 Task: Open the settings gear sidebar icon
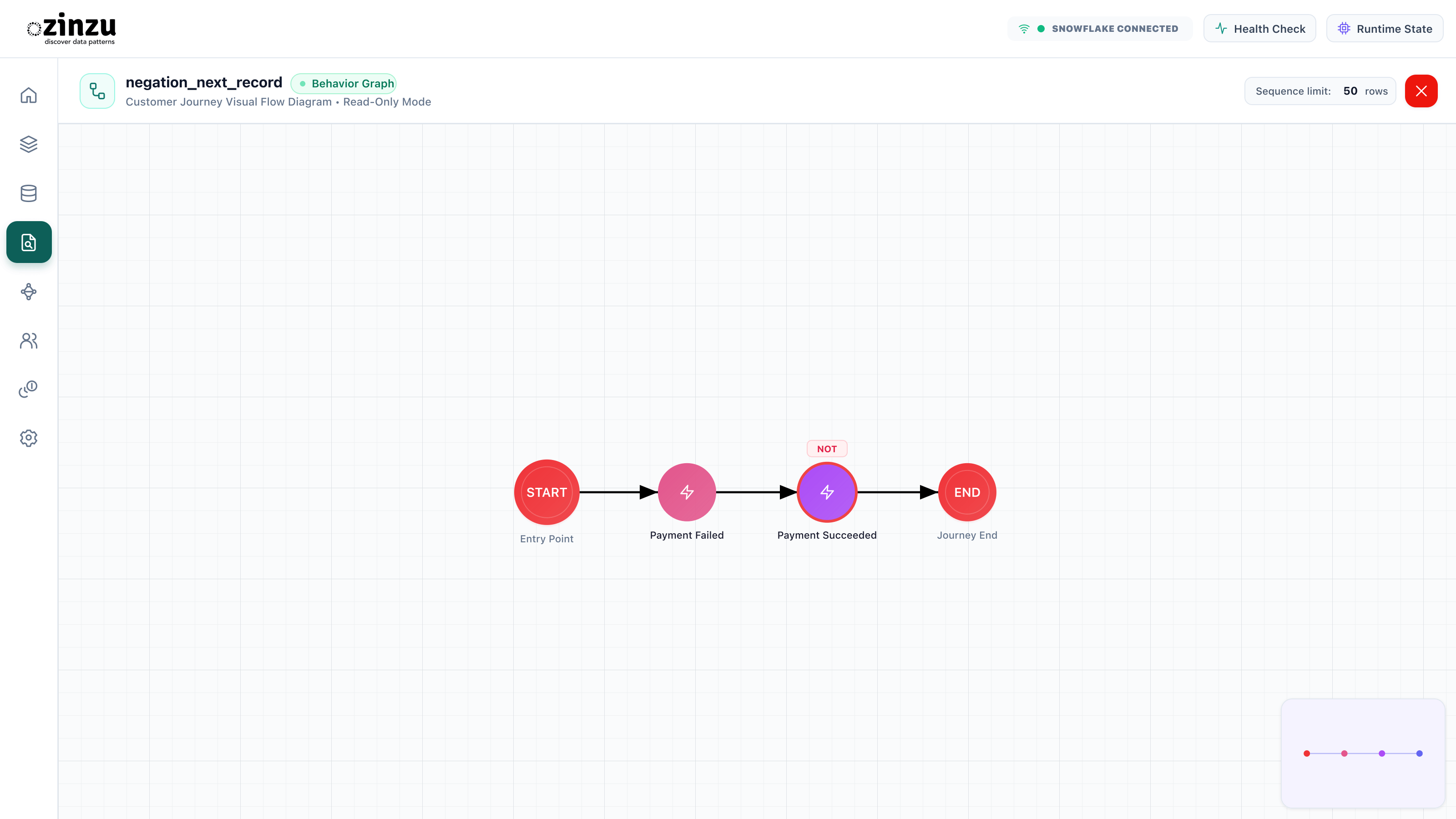pos(28,438)
